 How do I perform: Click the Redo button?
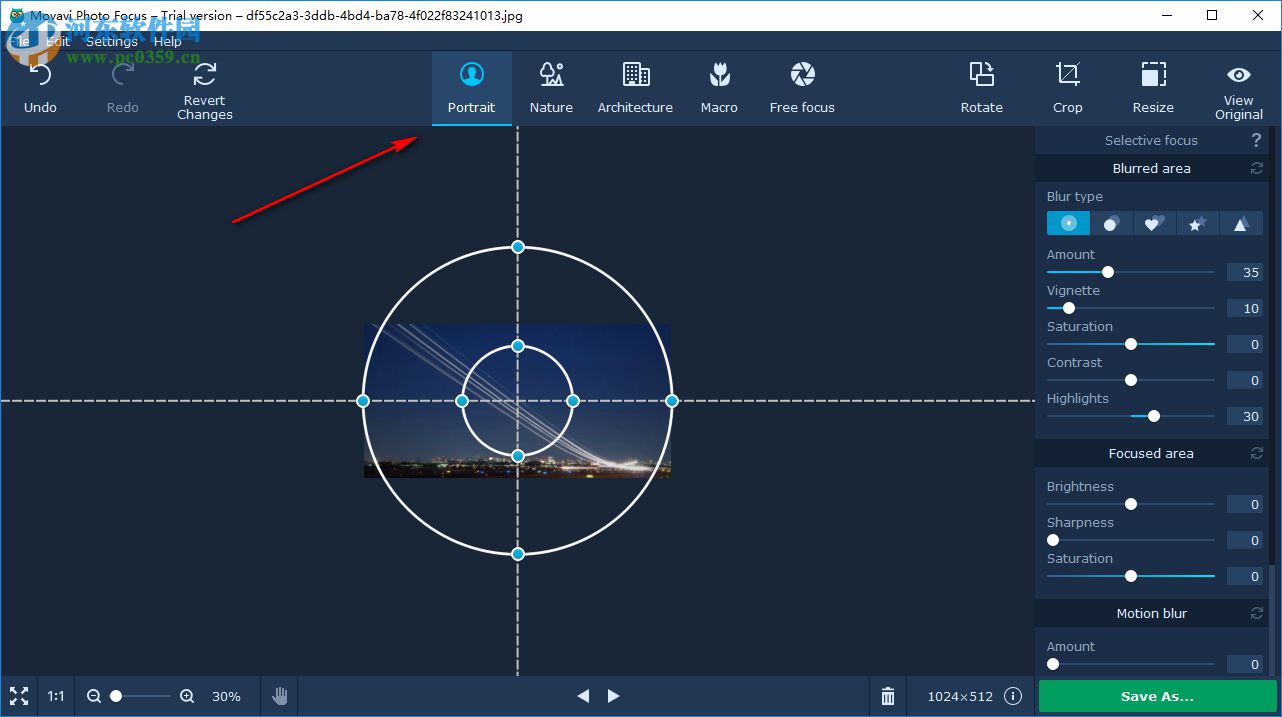pos(122,88)
